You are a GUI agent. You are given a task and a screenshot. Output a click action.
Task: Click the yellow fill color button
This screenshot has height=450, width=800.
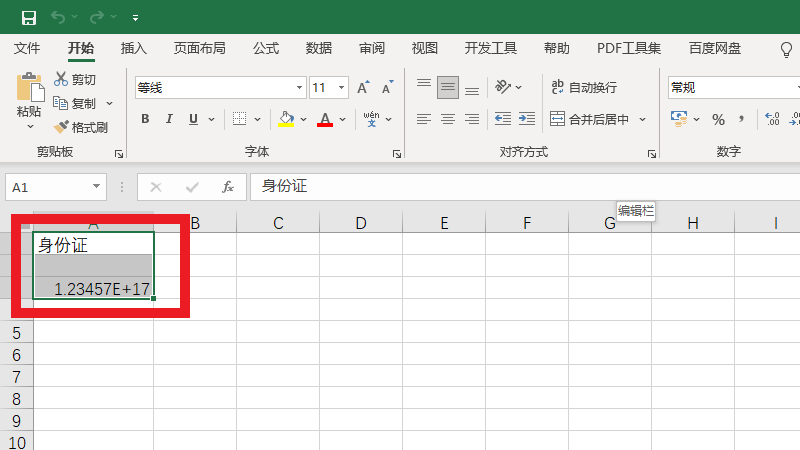click(x=286, y=119)
